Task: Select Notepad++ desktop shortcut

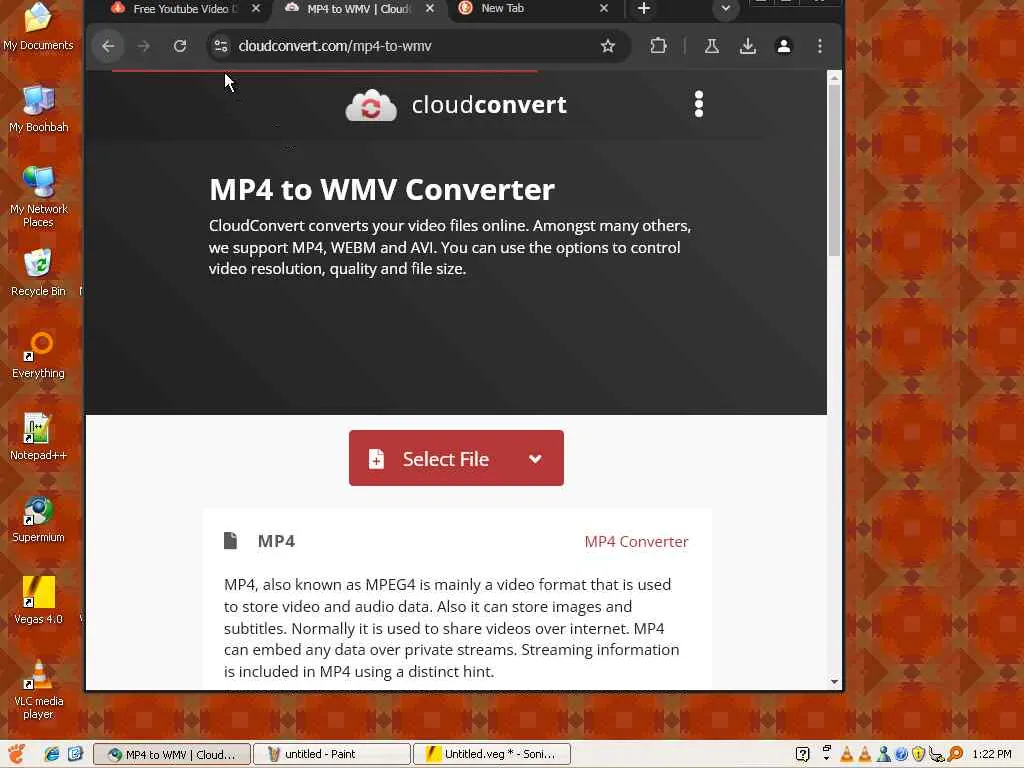Action: point(38,437)
